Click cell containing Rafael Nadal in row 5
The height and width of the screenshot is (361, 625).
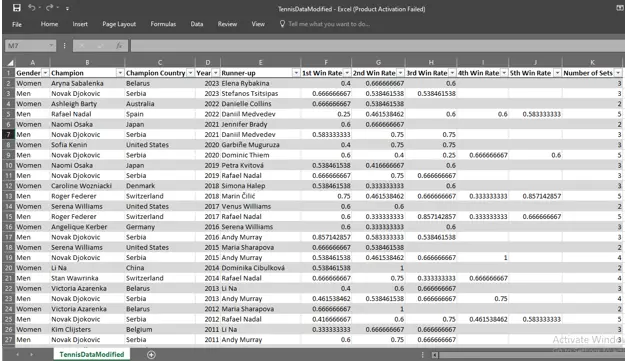[x=87, y=114]
